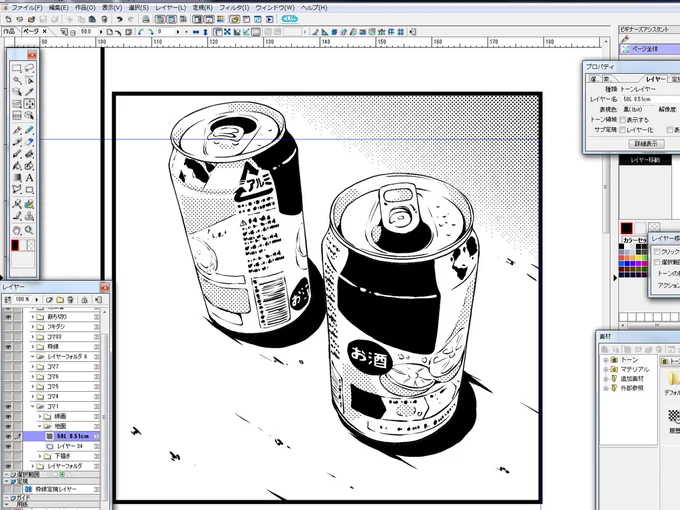680x510 pixels.
Task: Create new layer in Layers panel
Action: click(49, 300)
